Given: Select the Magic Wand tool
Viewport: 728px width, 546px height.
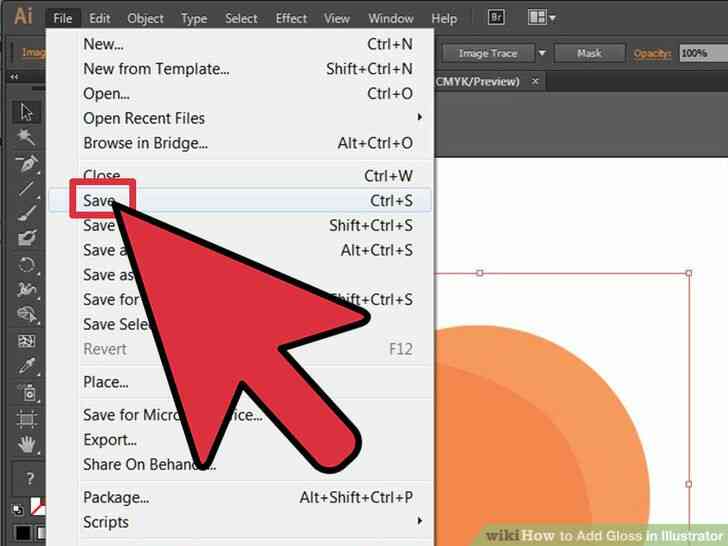Looking at the screenshot, I should (26, 137).
